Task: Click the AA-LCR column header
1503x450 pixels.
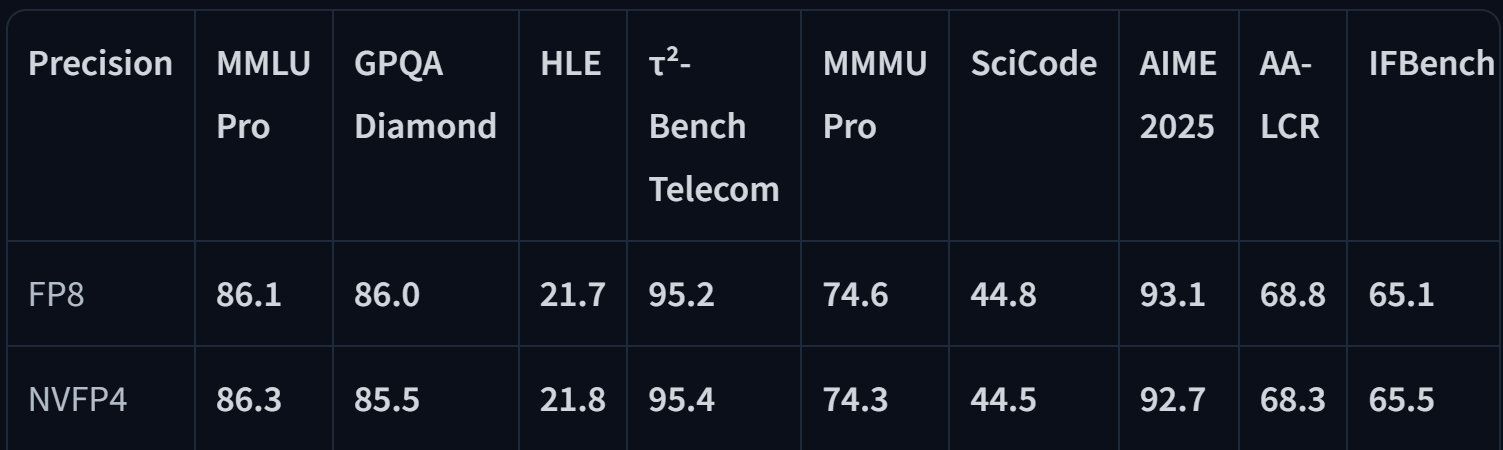Action: (x=1290, y=95)
